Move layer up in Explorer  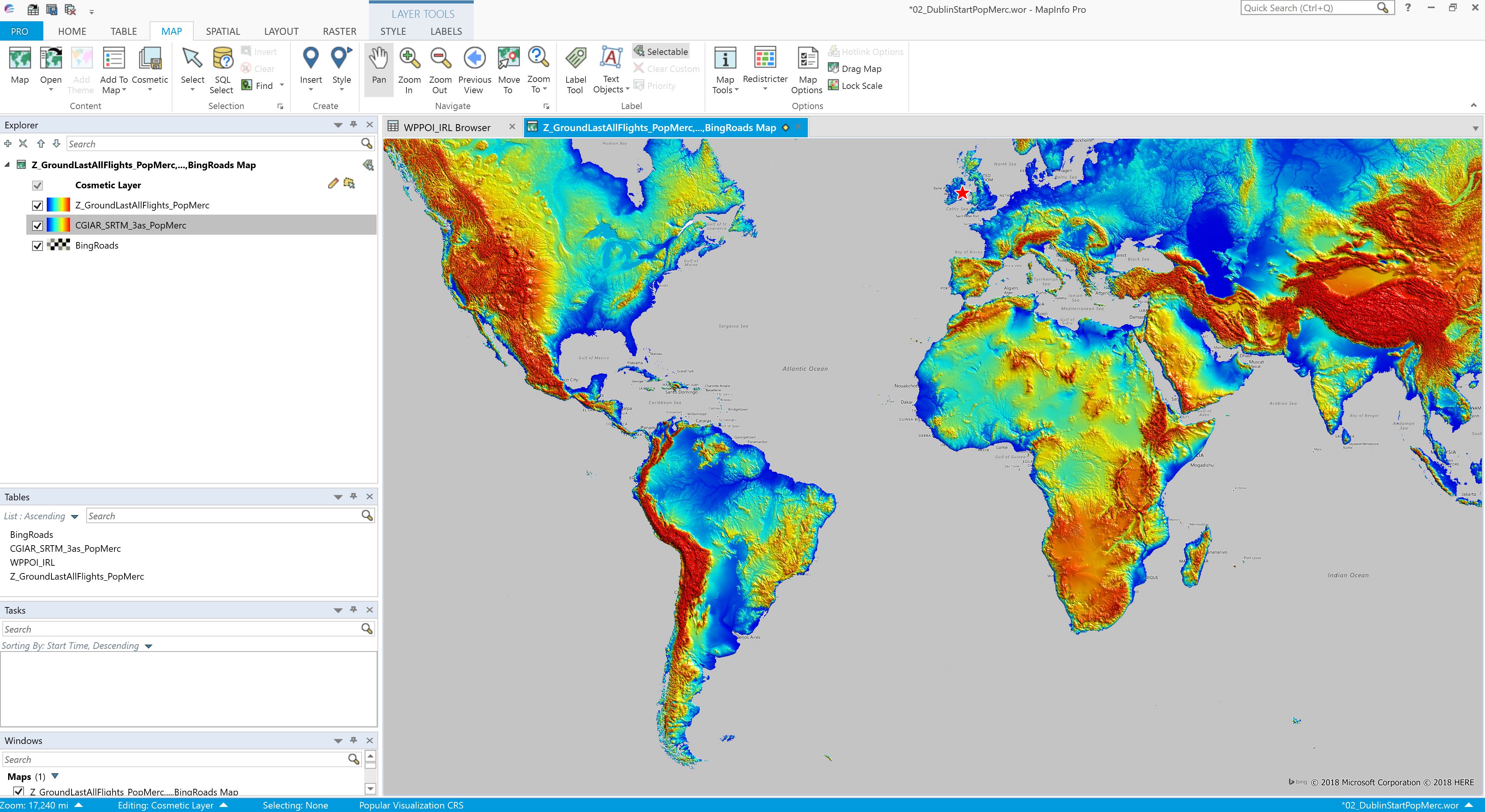tap(40, 143)
